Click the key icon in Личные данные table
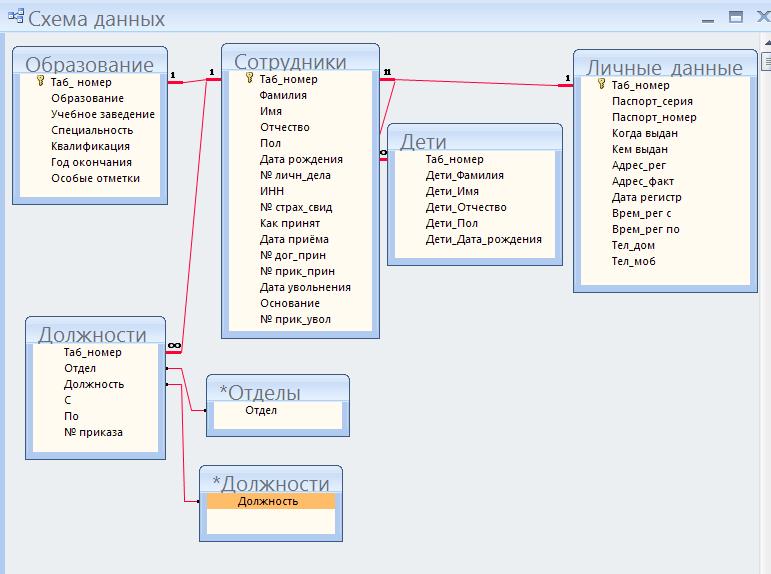 click(x=601, y=84)
